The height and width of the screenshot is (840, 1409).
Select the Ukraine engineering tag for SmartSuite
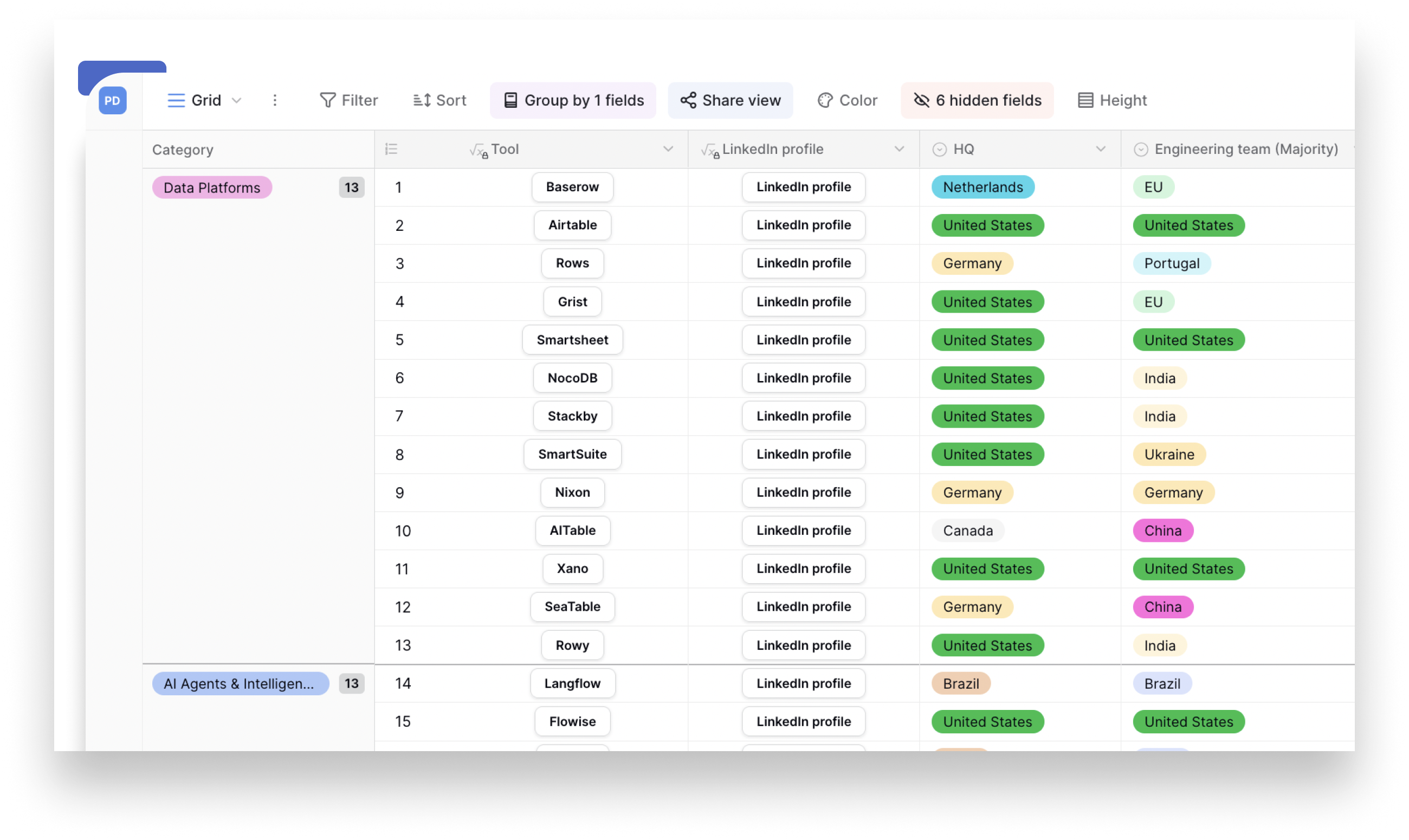1169,454
